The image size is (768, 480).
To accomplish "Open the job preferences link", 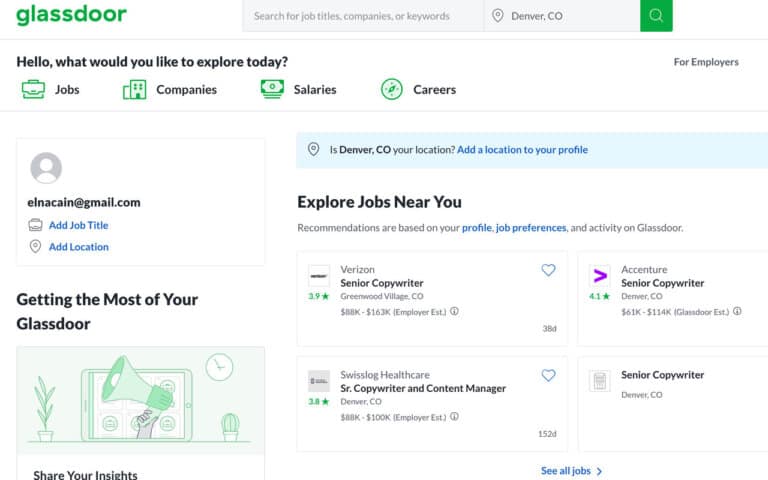I will click(x=531, y=228).
